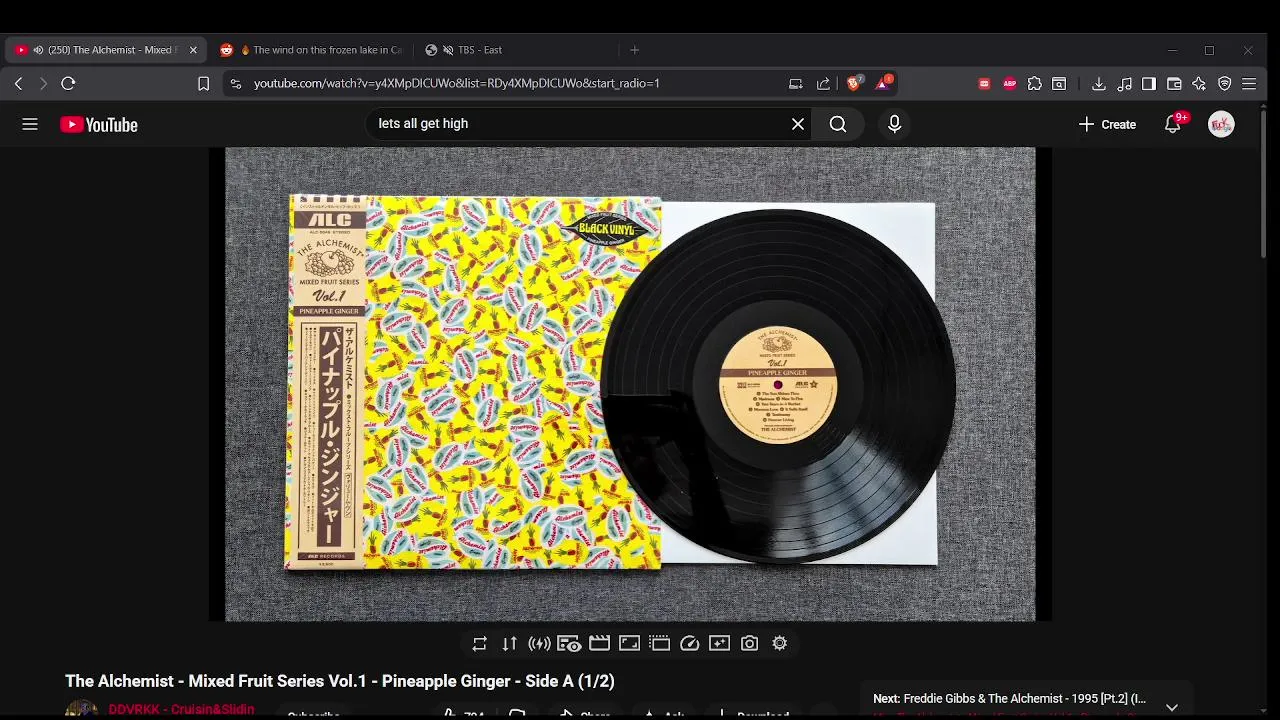1280x720 pixels.
Task: Open the browser main menu
Action: (x=1249, y=84)
